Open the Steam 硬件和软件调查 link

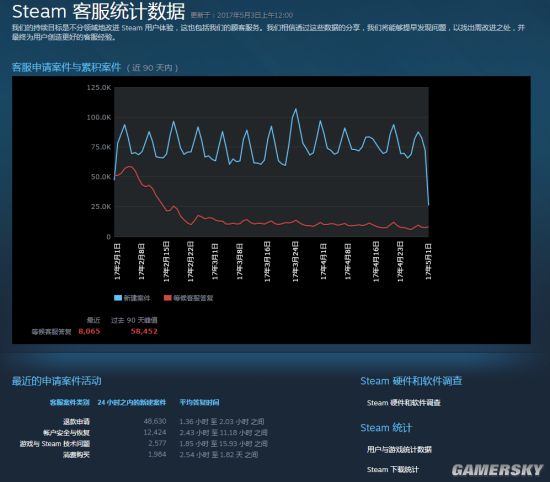(403, 403)
